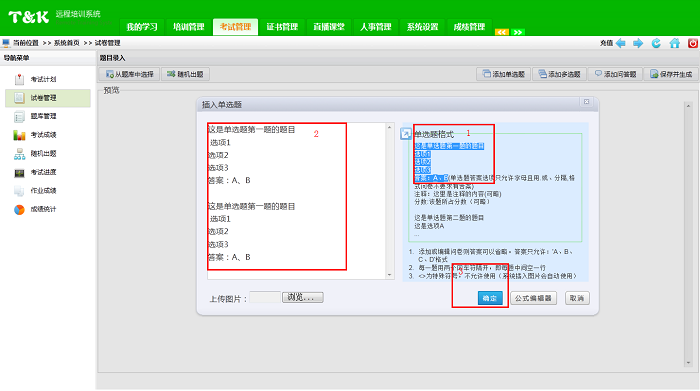This screenshot has width=700, height=391.
Task: Click the 作业成绩 document icon
Action: 19,191
